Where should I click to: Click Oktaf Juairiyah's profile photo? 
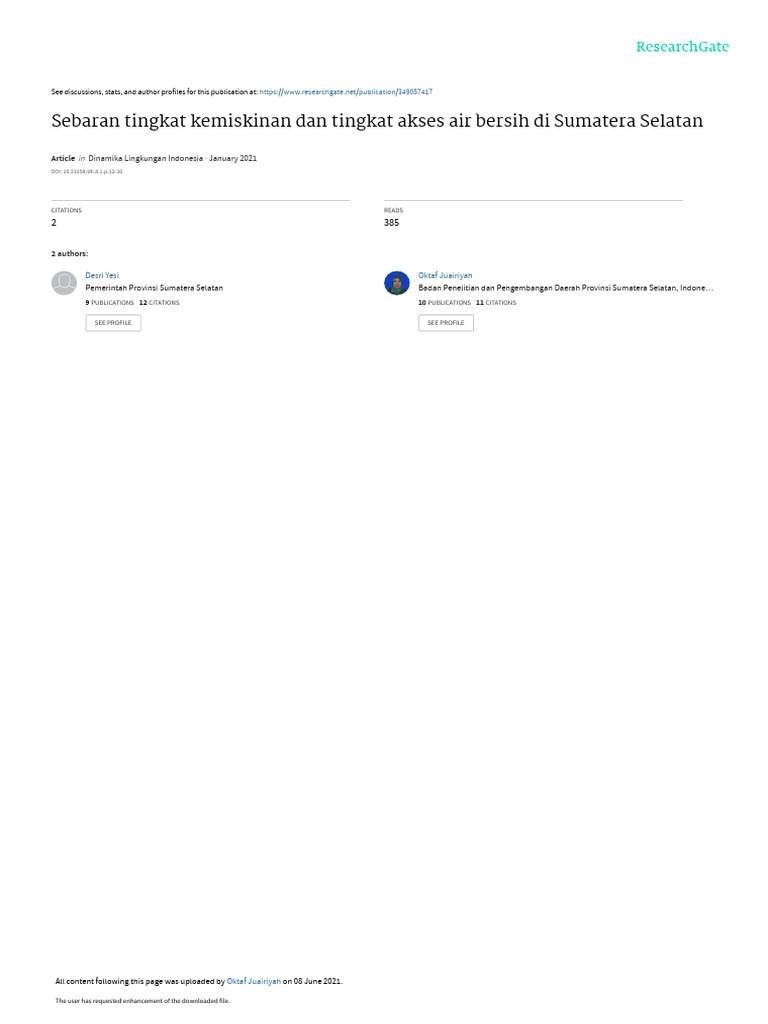tap(396, 283)
